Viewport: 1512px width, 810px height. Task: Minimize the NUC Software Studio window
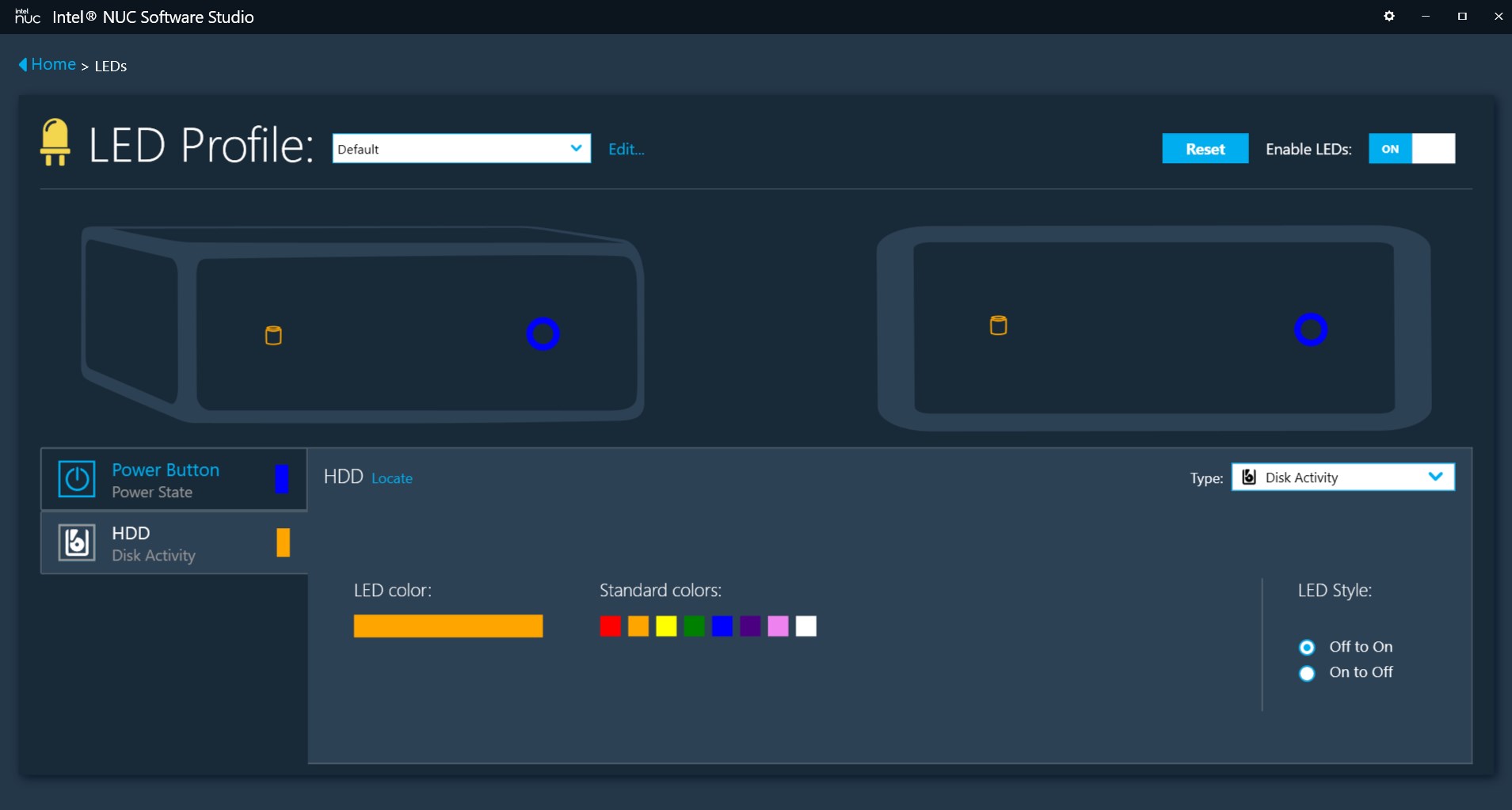tap(1426, 16)
